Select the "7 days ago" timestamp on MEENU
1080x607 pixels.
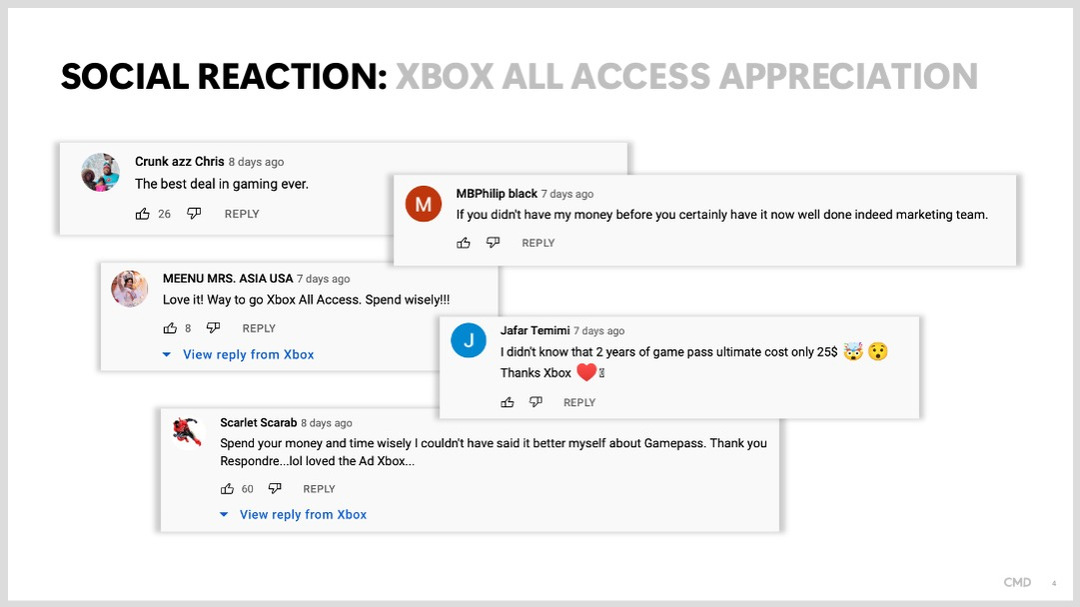pyautogui.click(x=323, y=279)
